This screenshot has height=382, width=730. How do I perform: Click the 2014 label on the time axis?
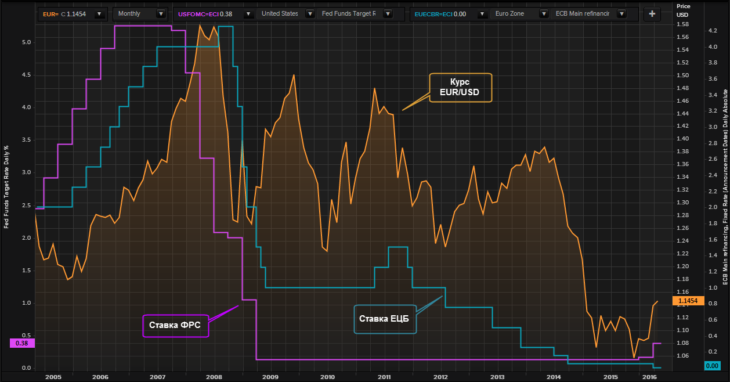point(554,377)
